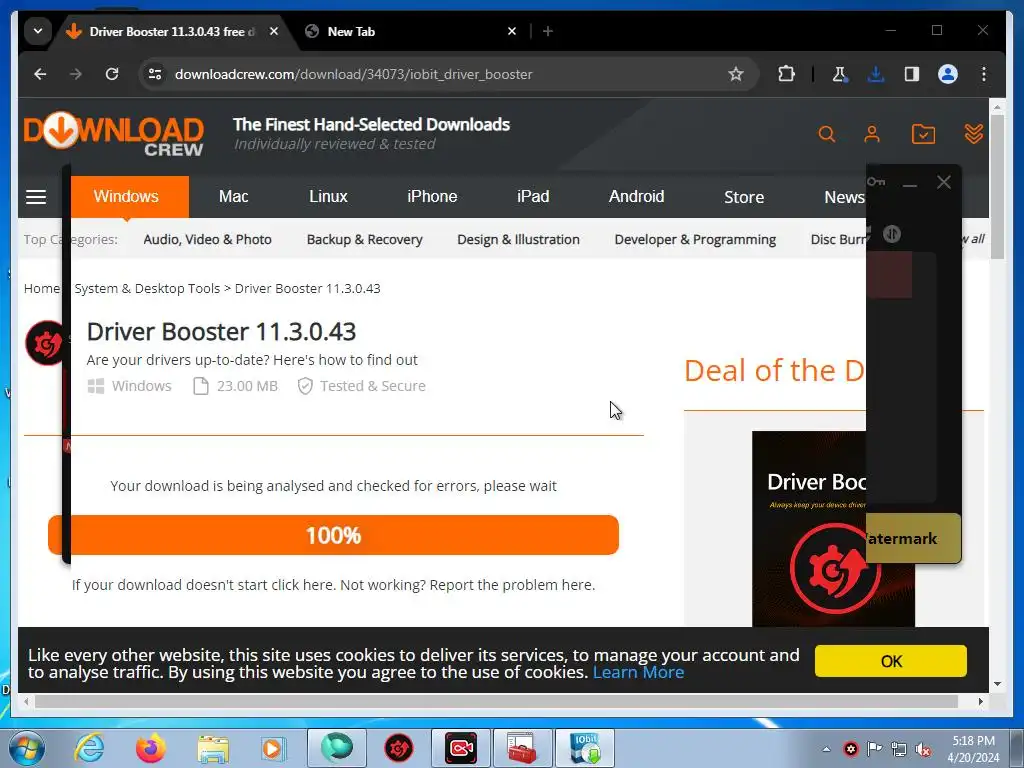Open Chrome Labs flask icon

[840, 74]
